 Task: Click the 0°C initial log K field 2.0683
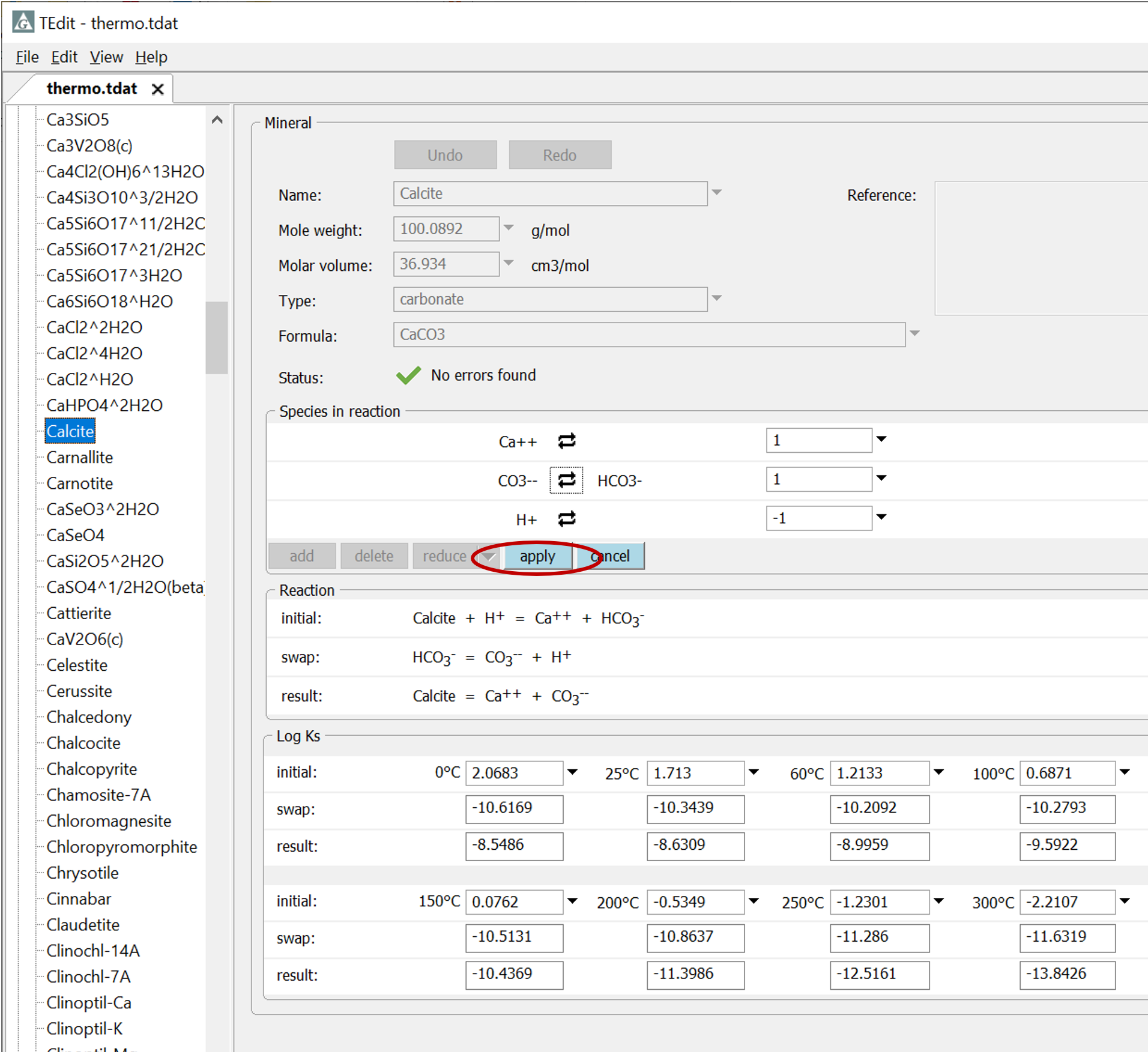tap(515, 773)
